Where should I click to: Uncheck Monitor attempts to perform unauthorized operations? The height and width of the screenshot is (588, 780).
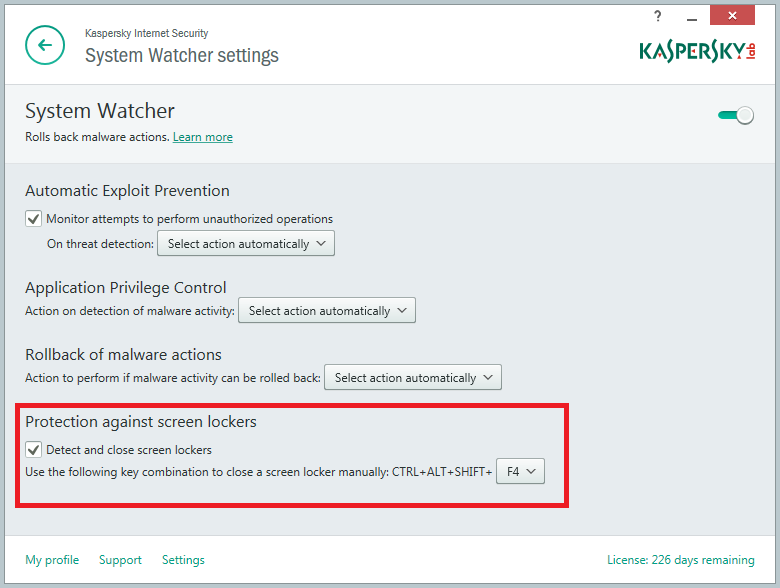(x=33, y=218)
